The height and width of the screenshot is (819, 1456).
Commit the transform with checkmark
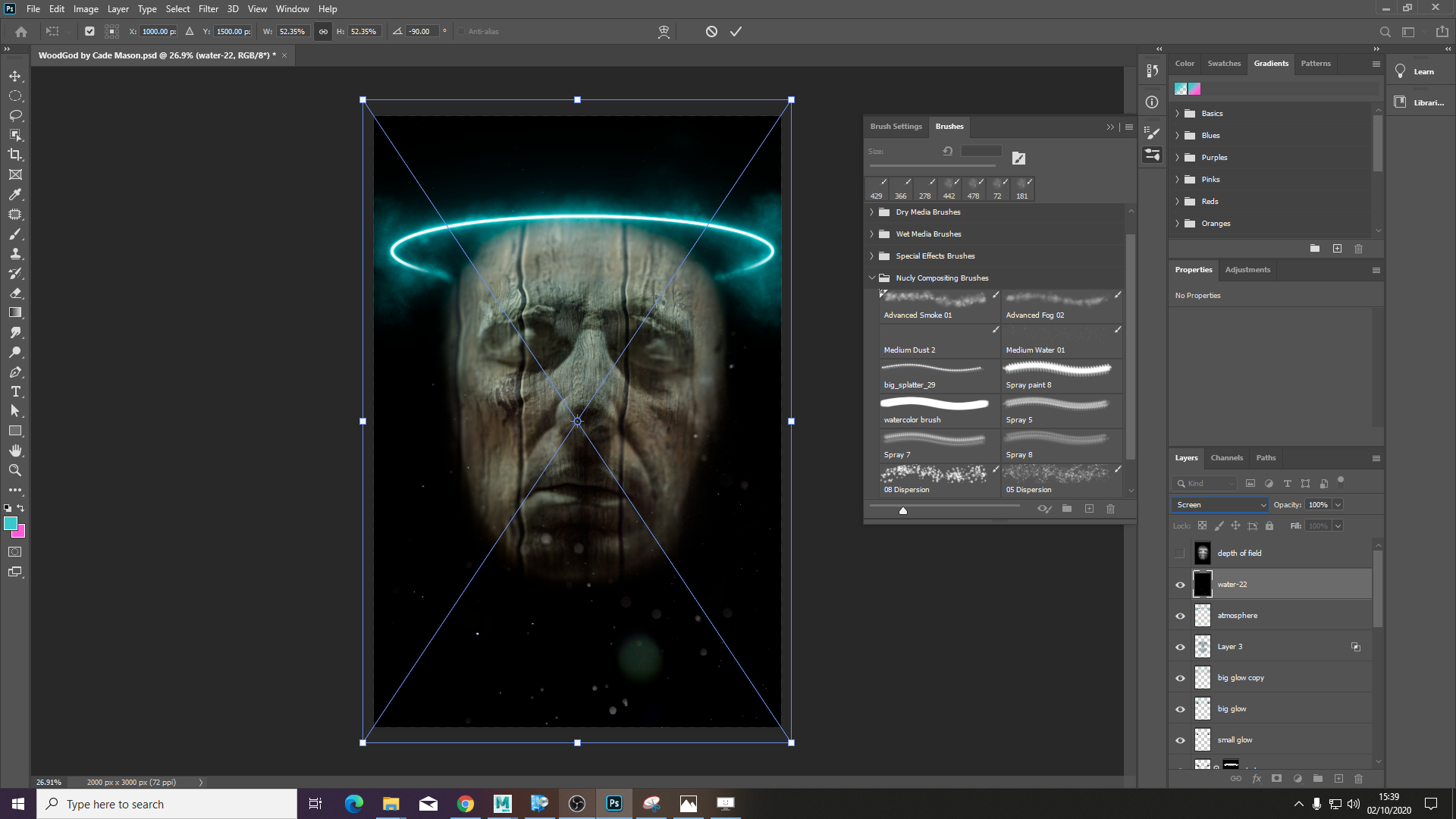736,31
